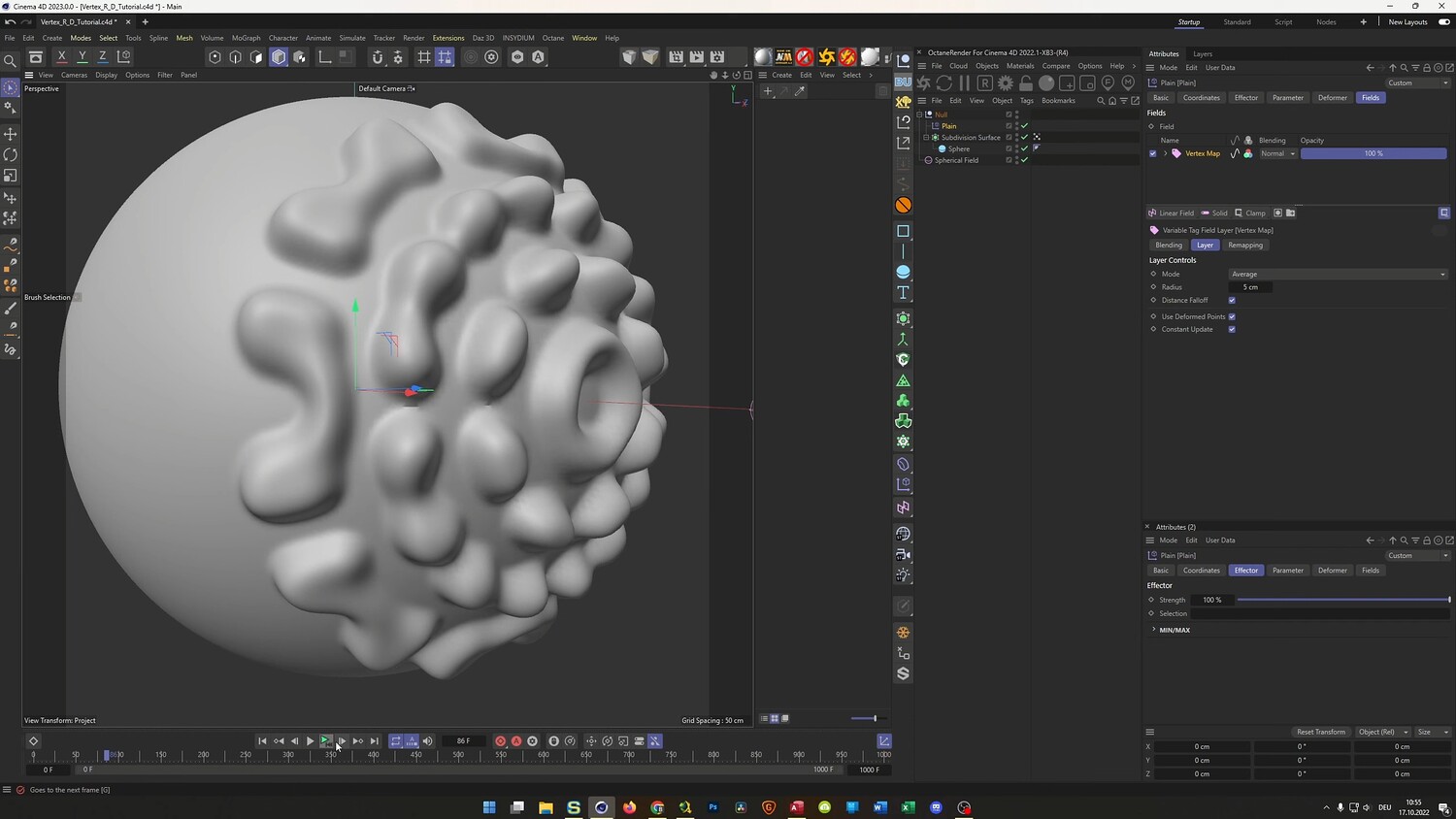Open Photoshop from the Windows taskbar

tap(713, 807)
